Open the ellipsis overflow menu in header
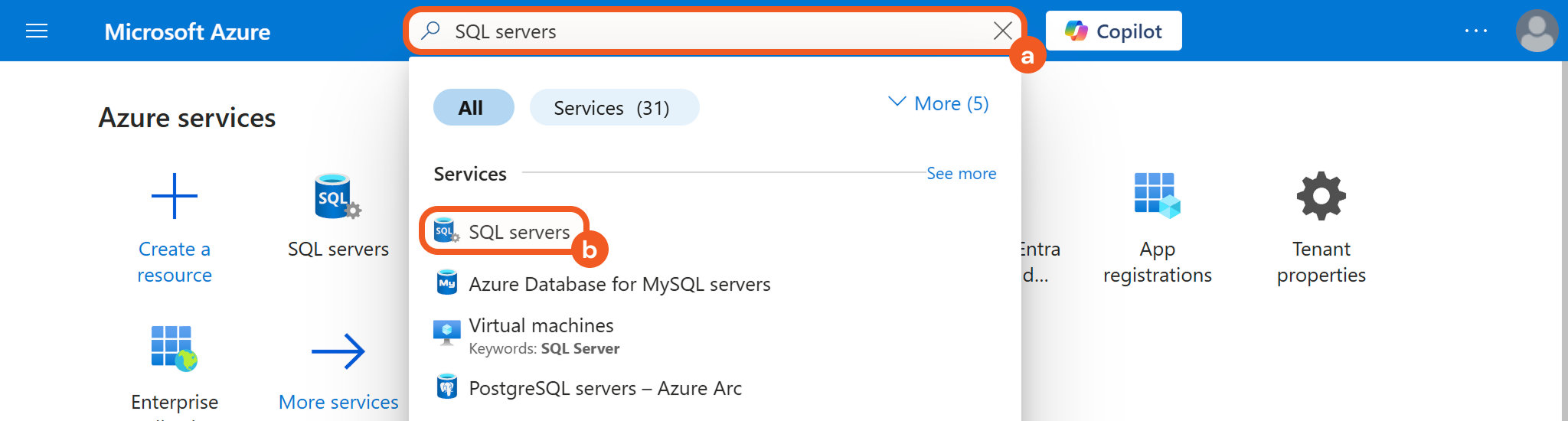Screen dimensions: 1568x421 (x=1475, y=31)
